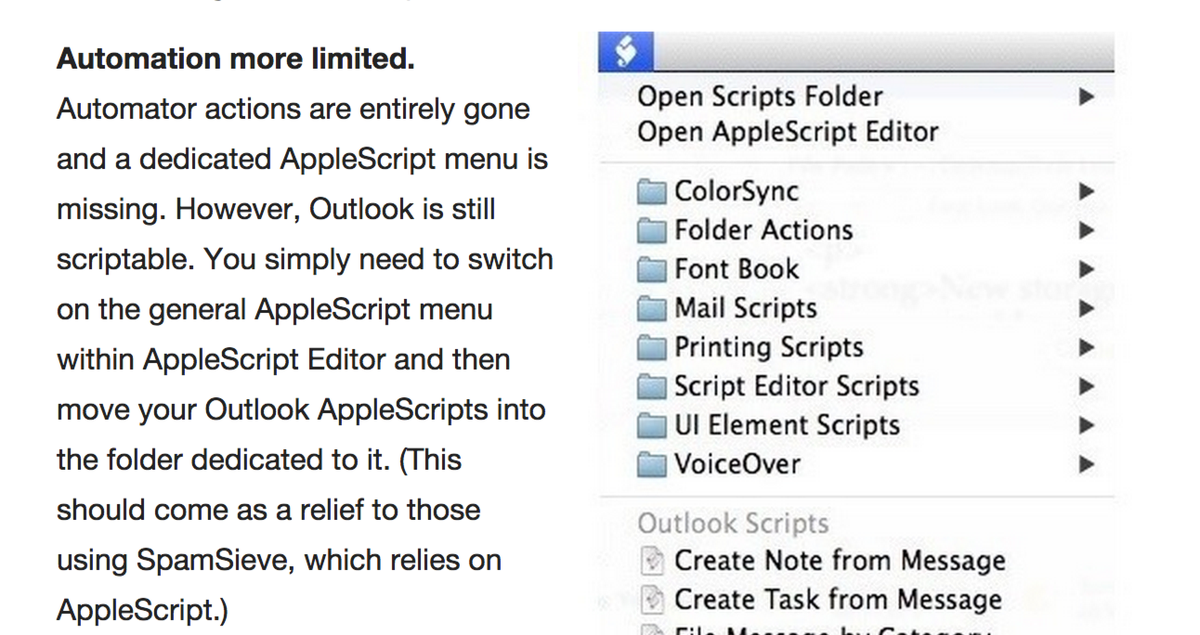Click the Mail Scripts folder icon
Image resolution: width=1200 pixels, height=635 pixels.
653,309
